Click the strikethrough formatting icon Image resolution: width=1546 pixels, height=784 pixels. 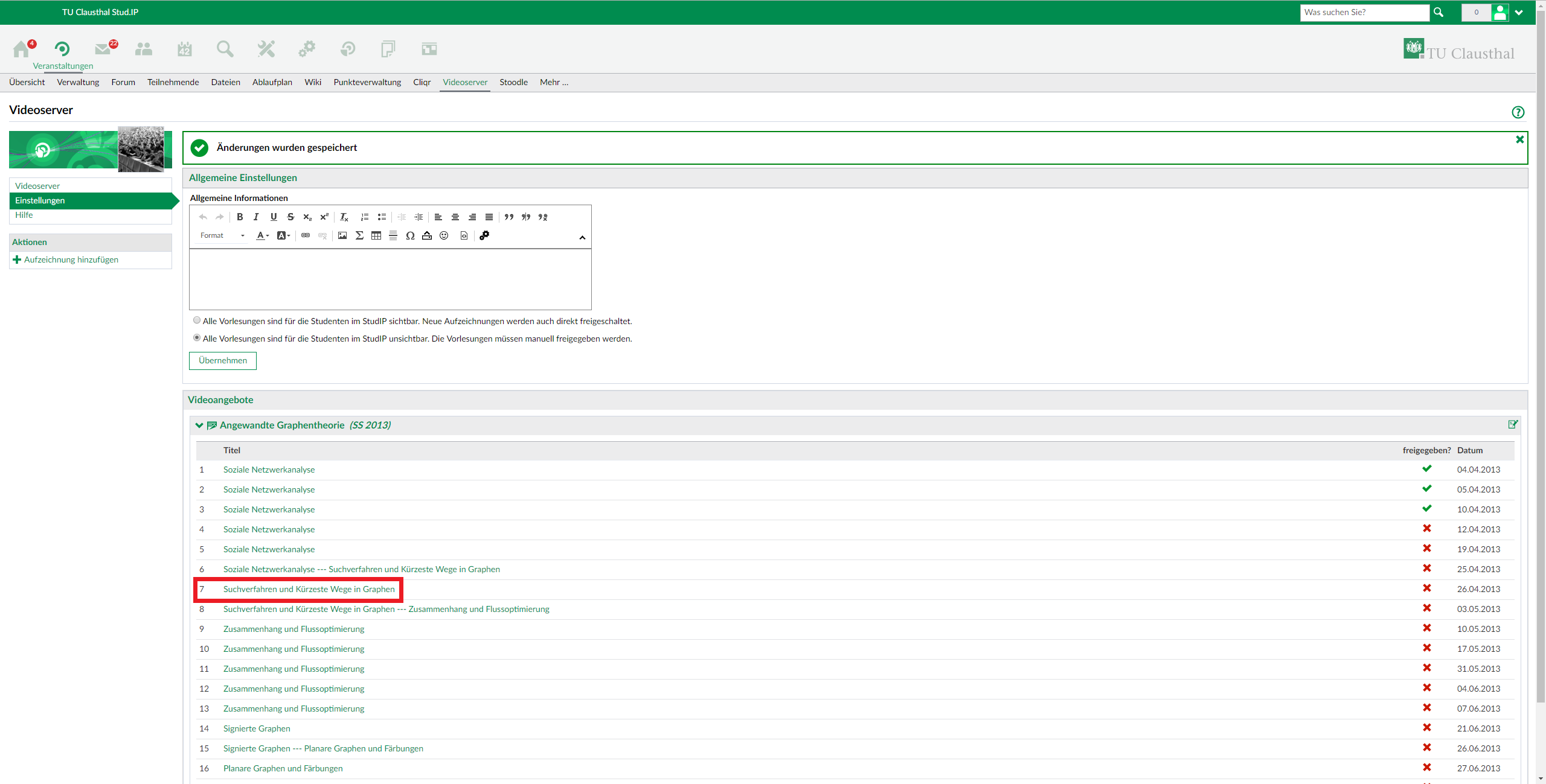[x=290, y=217]
